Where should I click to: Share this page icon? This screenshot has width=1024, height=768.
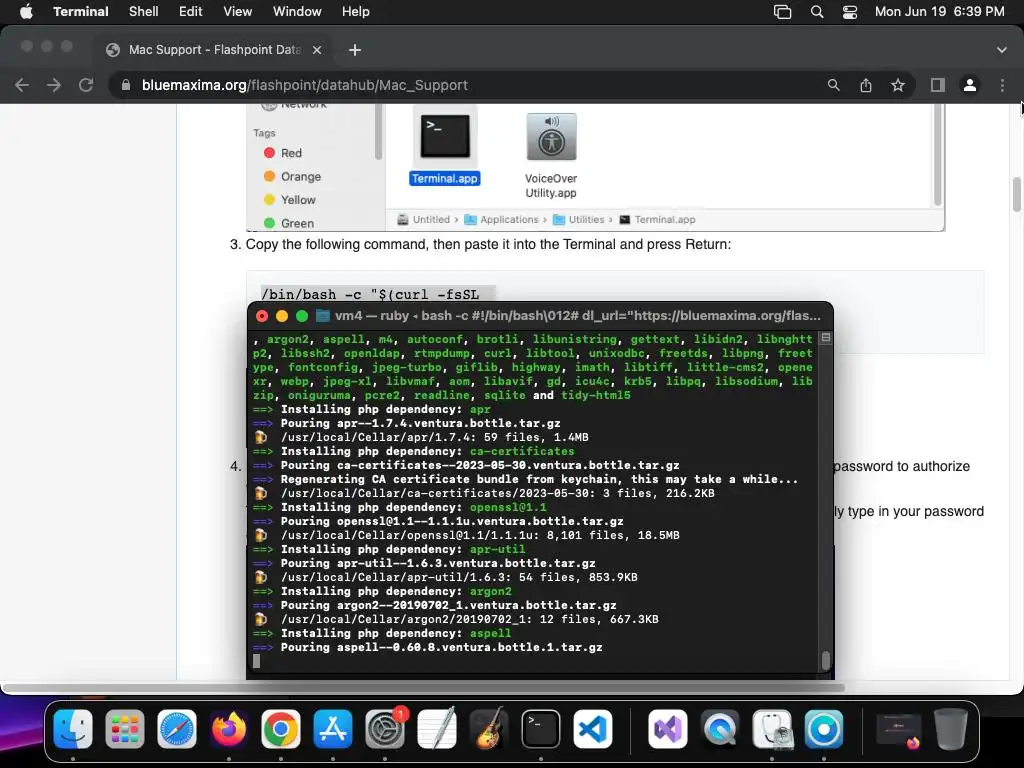click(866, 85)
